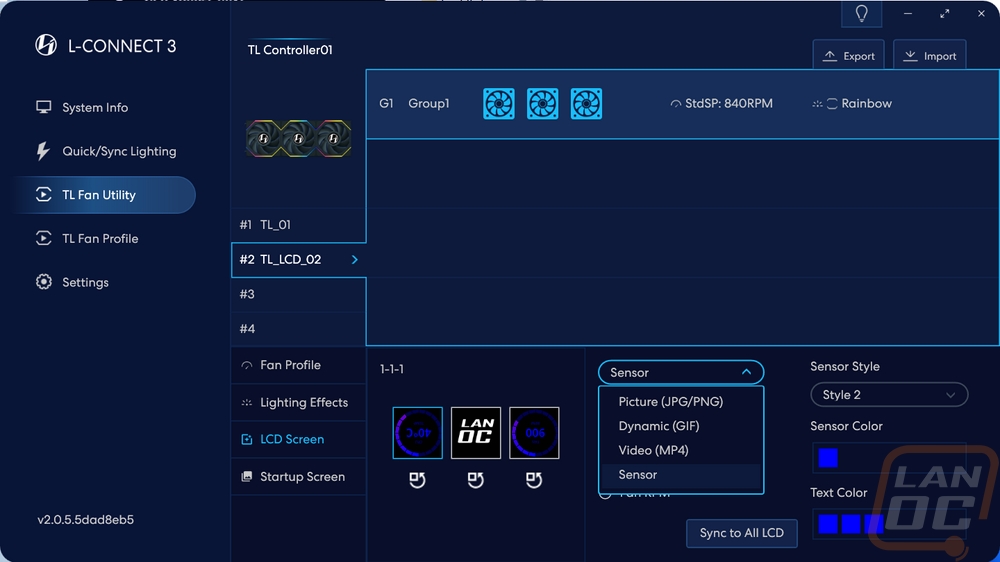Viewport: 1000px width, 562px height.
Task: Select third LCD preview showing 900
Action: pos(534,433)
